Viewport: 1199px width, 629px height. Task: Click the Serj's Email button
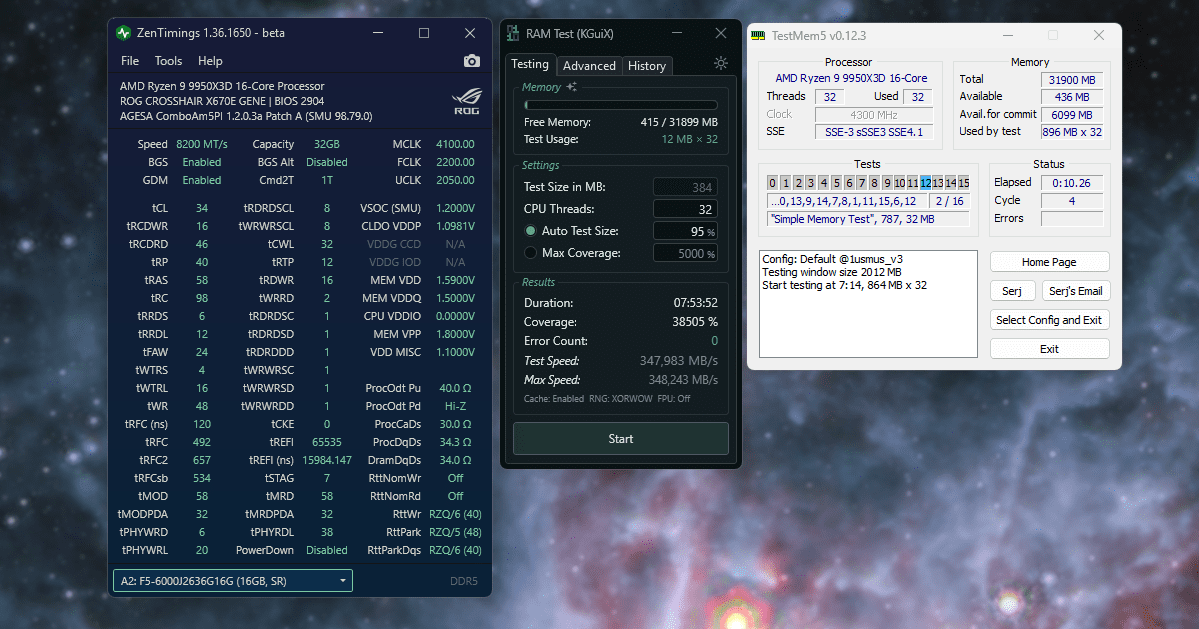(x=1075, y=291)
